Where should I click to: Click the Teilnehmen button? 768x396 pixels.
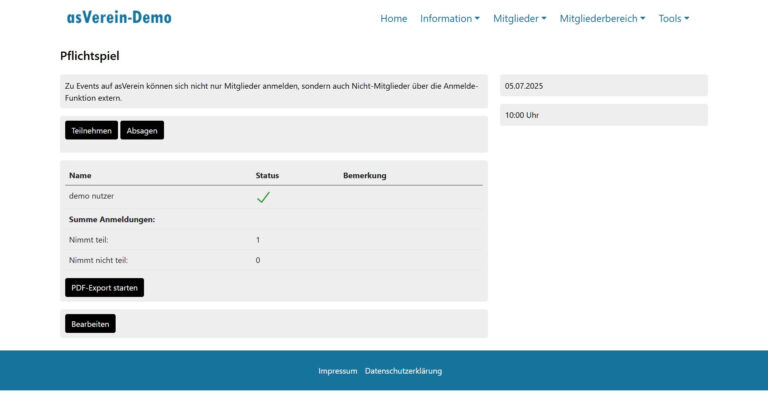click(92, 130)
